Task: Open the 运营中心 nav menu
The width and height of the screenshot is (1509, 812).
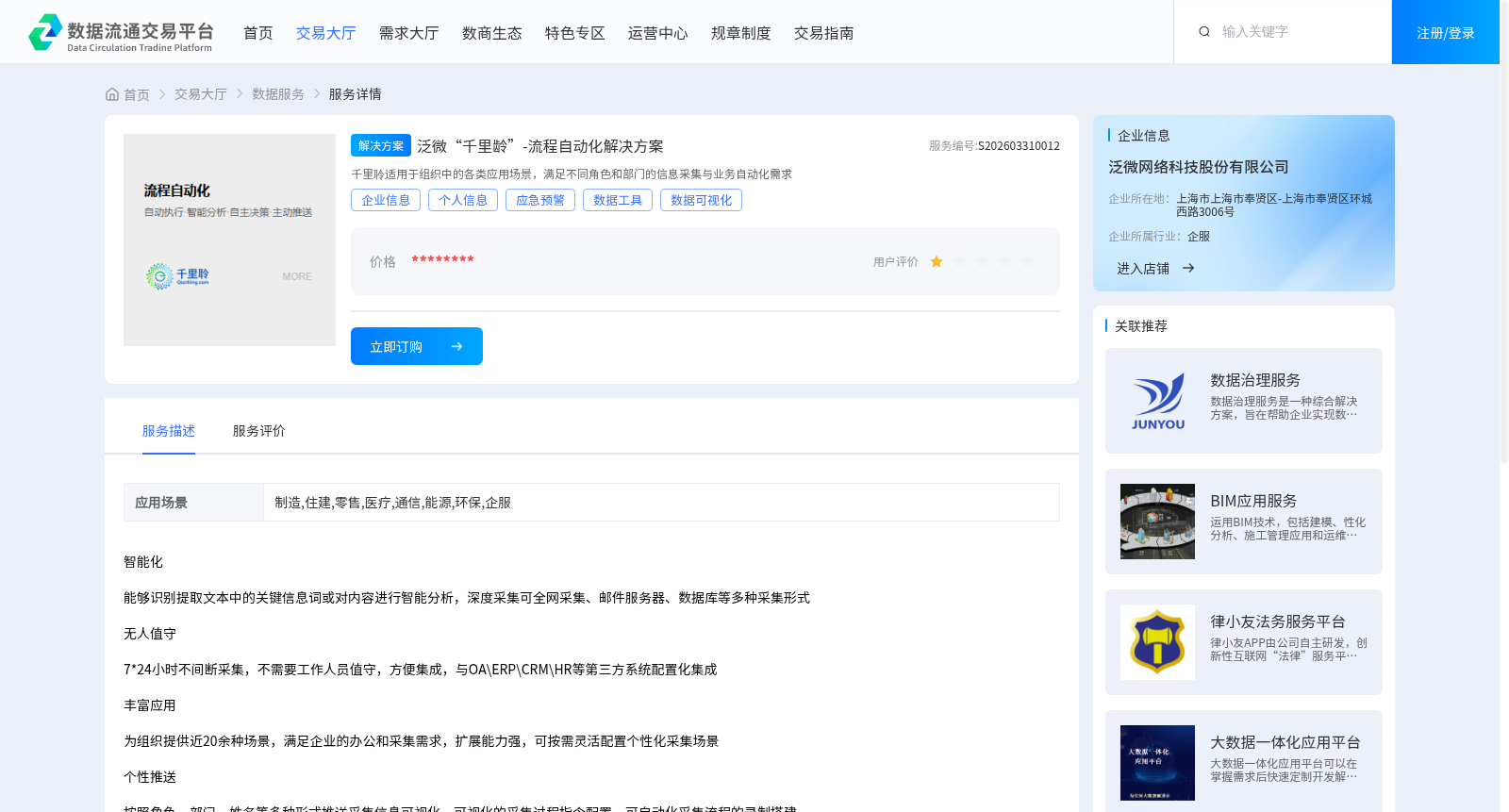Action: (658, 33)
